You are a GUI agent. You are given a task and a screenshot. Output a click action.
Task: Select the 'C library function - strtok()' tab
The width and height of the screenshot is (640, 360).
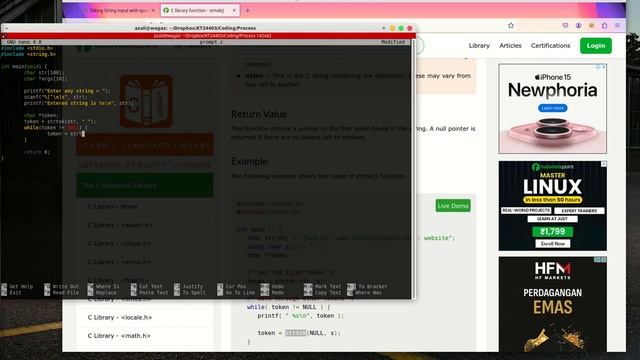[200, 10]
